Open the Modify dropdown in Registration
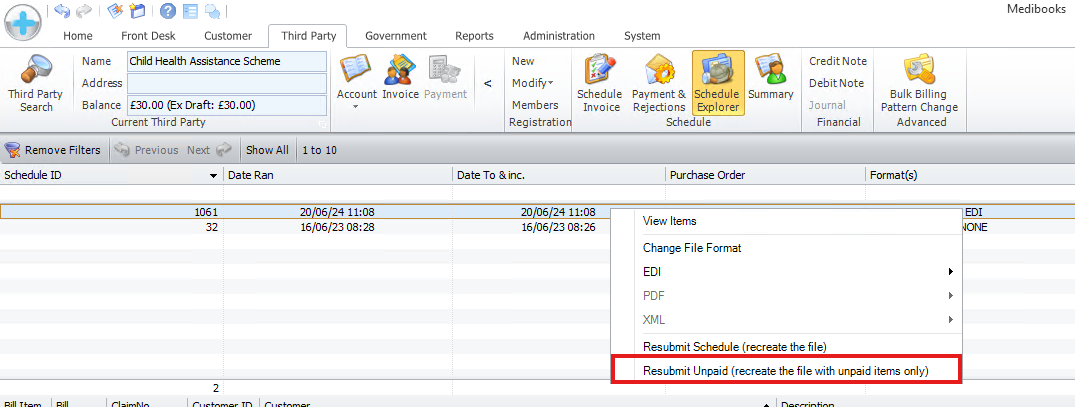 [x=532, y=83]
